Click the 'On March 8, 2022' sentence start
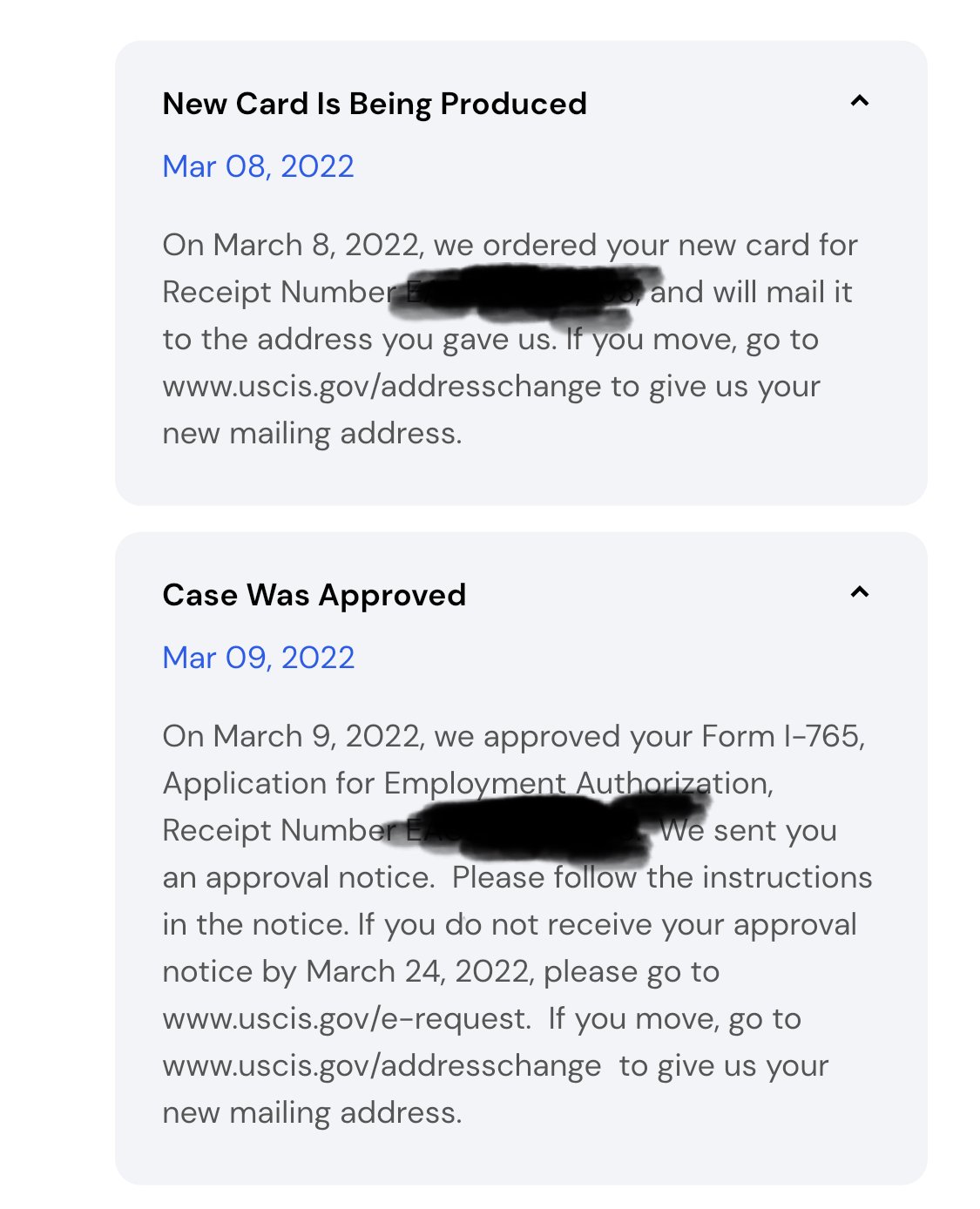The width and height of the screenshot is (980, 1209). click(x=292, y=246)
